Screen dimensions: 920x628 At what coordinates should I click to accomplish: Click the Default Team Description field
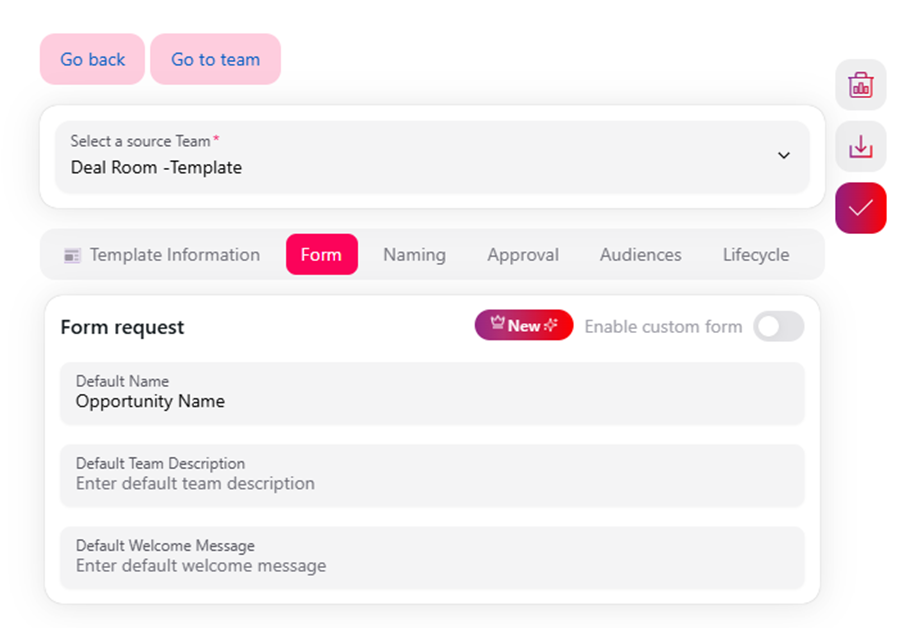click(432, 475)
